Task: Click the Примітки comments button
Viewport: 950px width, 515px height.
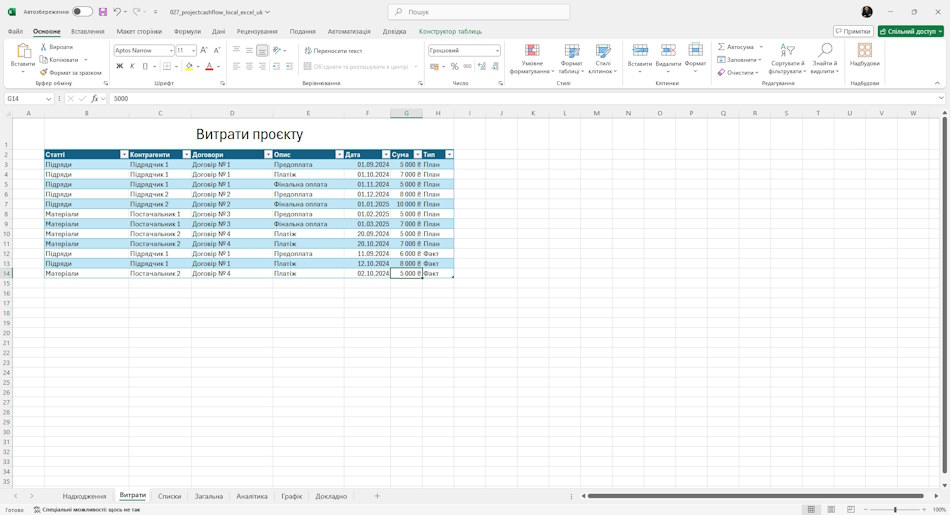Action: point(853,32)
